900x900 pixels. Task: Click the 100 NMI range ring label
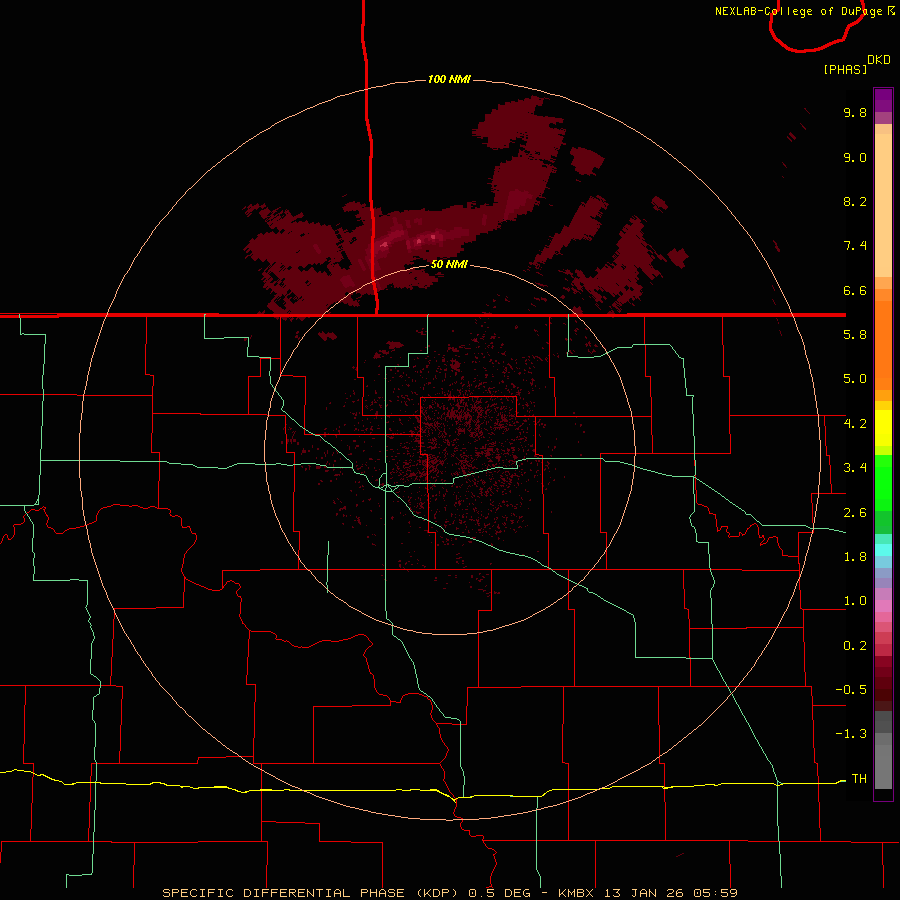click(449, 79)
